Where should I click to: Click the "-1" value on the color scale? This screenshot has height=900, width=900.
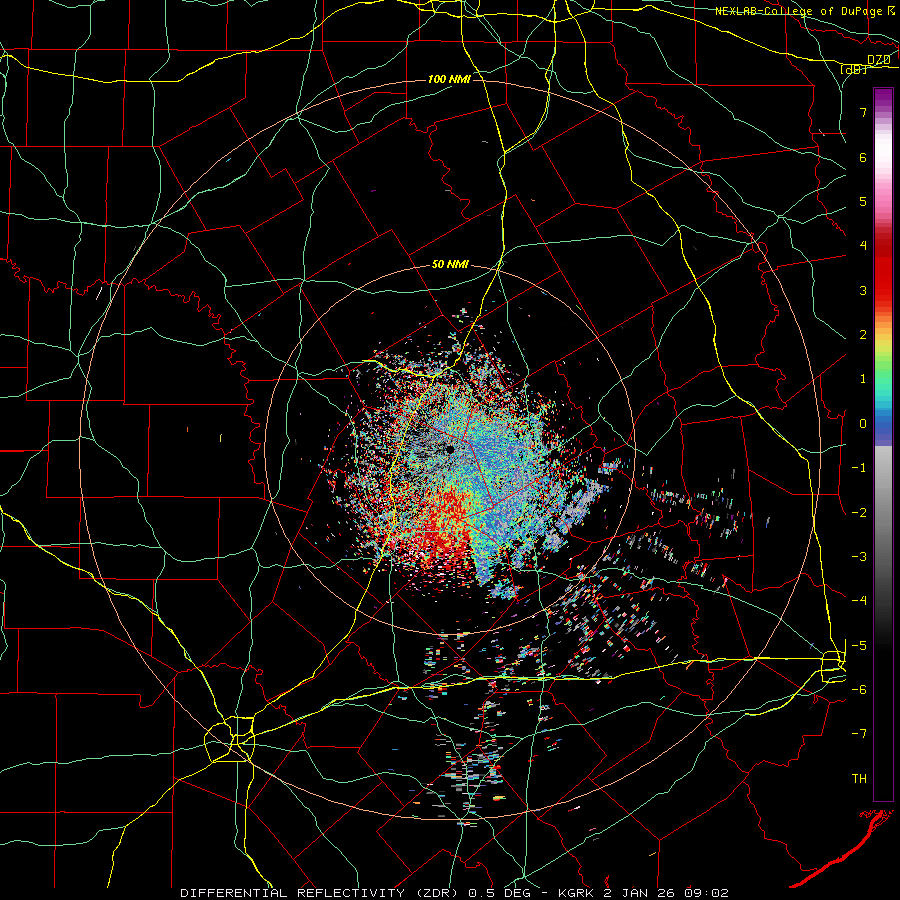click(859, 468)
